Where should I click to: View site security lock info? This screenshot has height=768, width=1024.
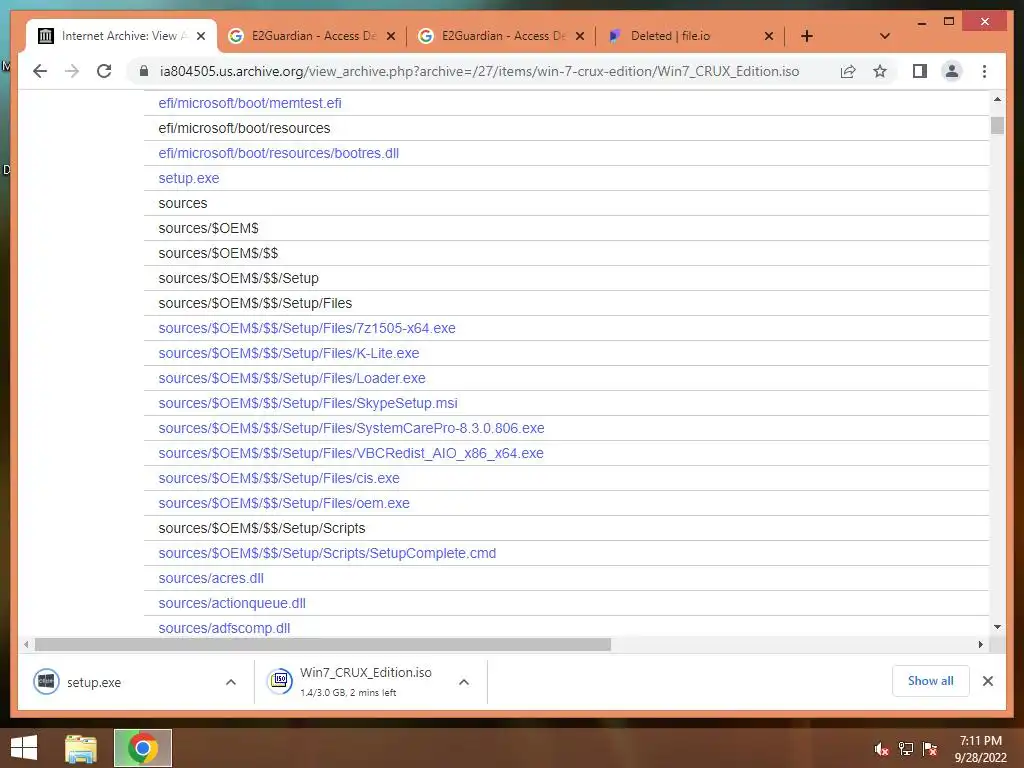tap(144, 71)
